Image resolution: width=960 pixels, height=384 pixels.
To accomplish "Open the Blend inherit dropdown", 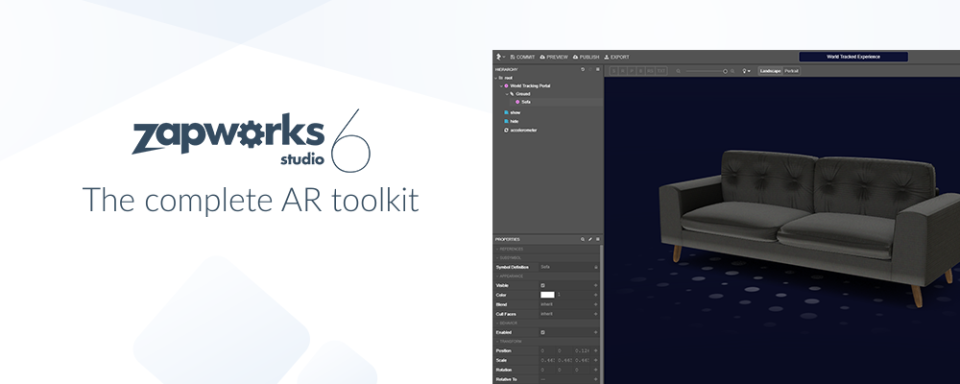I will [565, 304].
